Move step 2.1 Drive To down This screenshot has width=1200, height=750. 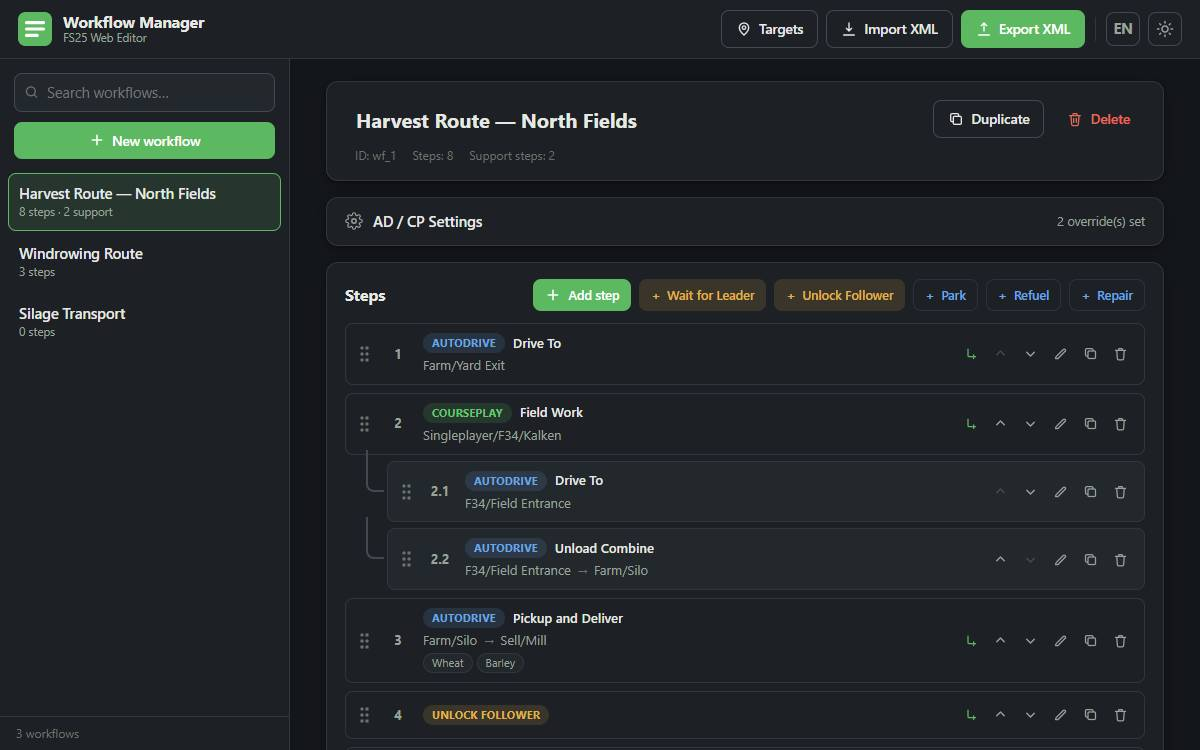pos(1030,492)
